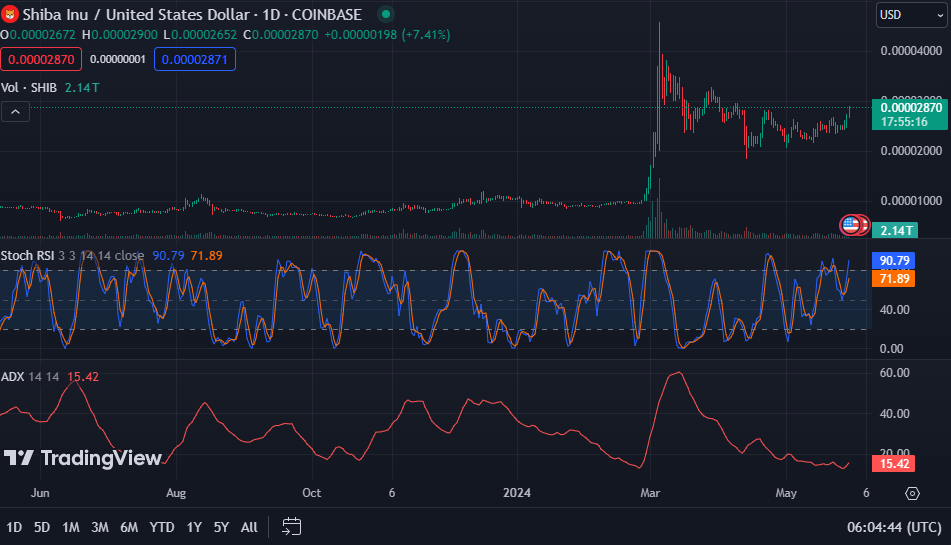
Task: Select the 5Y time range
Action: [x=221, y=527]
